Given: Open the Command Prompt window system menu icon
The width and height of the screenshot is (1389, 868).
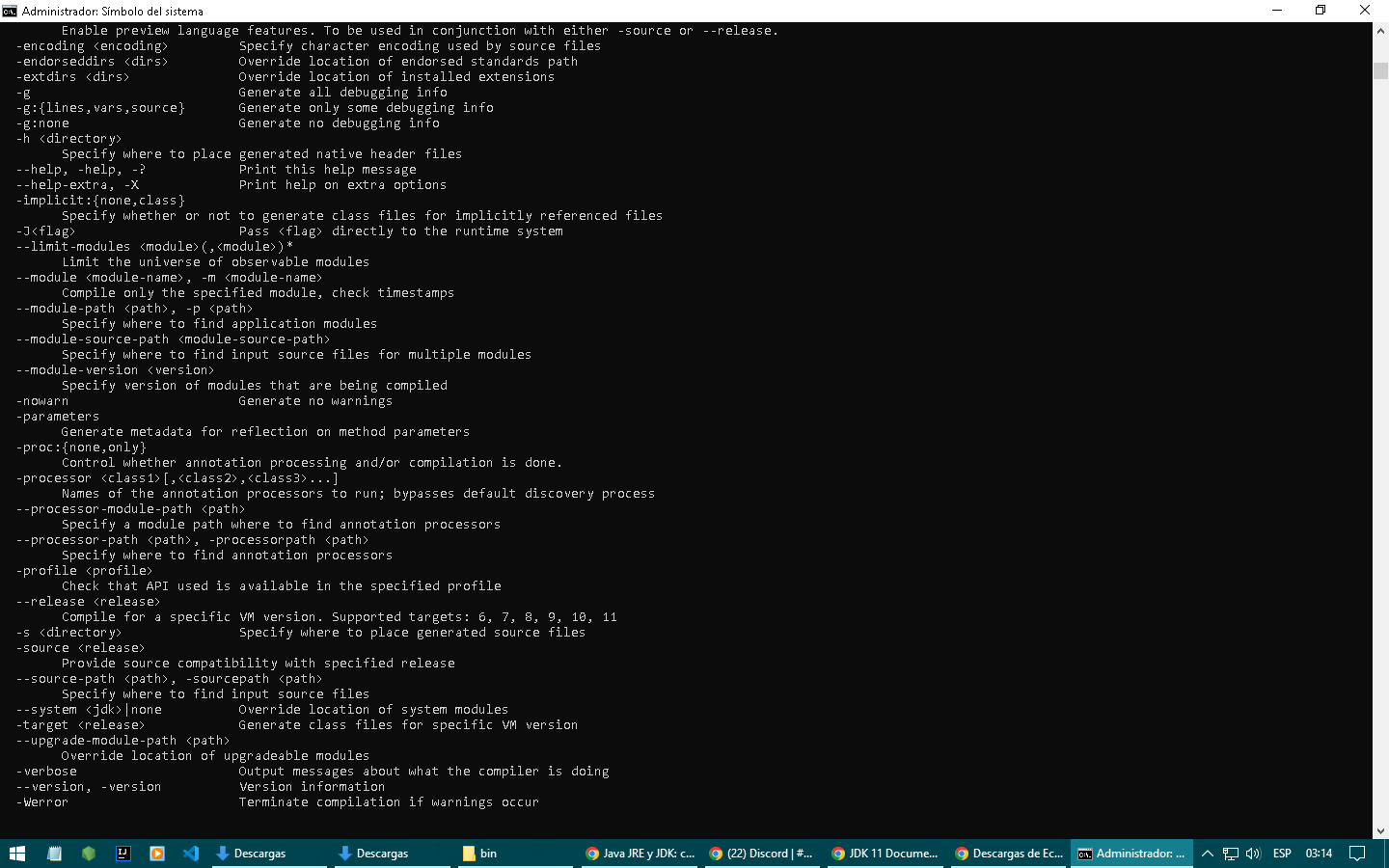Looking at the screenshot, I should 10,11.
